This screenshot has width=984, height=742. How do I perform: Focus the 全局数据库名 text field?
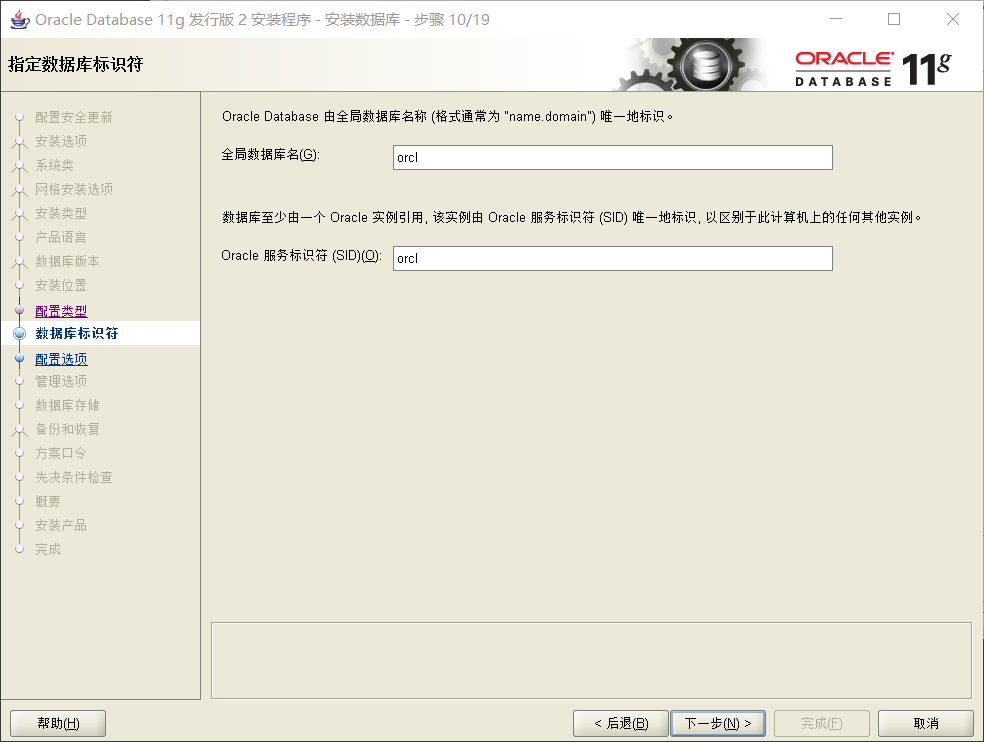(612, 158)
